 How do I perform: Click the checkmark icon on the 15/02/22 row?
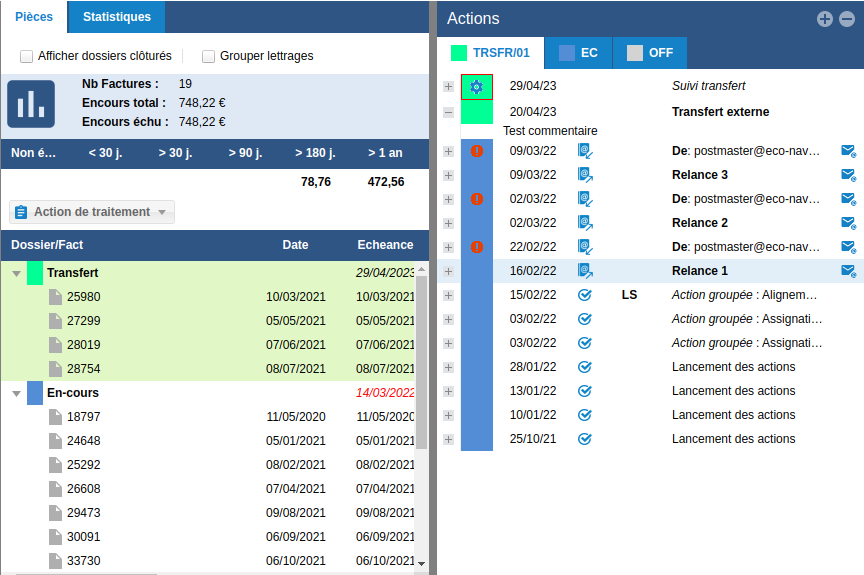click(585, 295)
